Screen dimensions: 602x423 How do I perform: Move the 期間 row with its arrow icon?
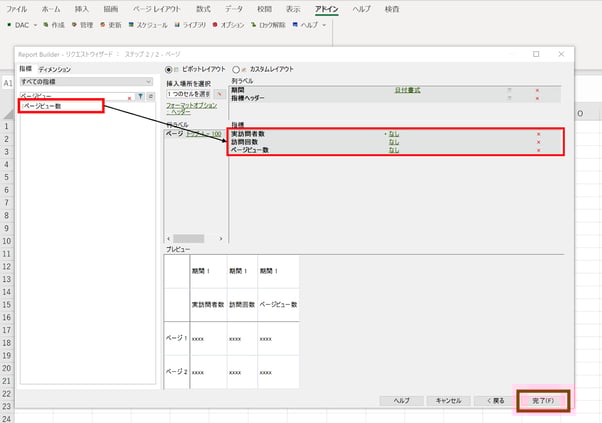[x=509, y=90]
